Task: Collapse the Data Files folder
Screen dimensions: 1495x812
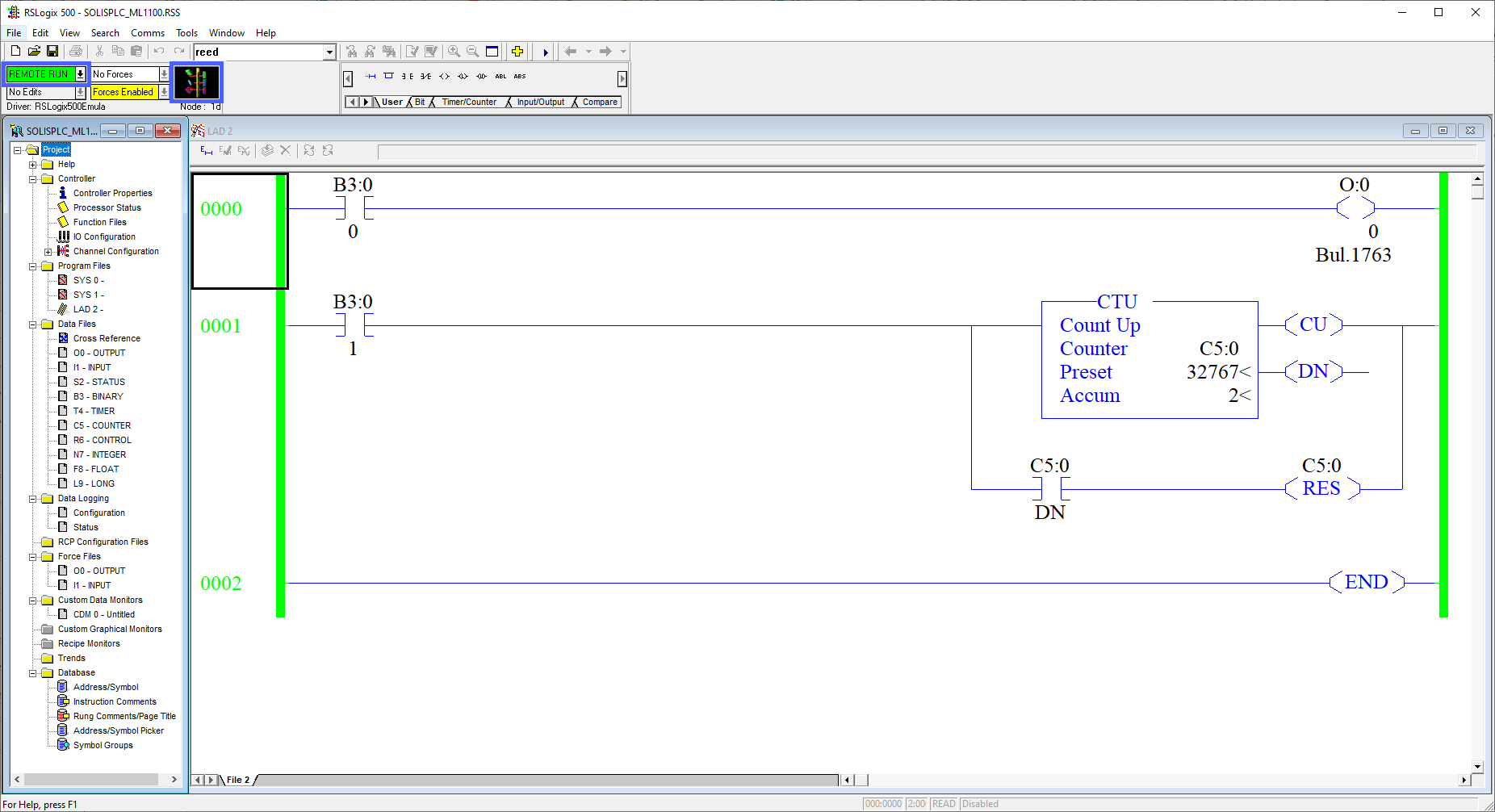Action: click(x=31, y=324)
